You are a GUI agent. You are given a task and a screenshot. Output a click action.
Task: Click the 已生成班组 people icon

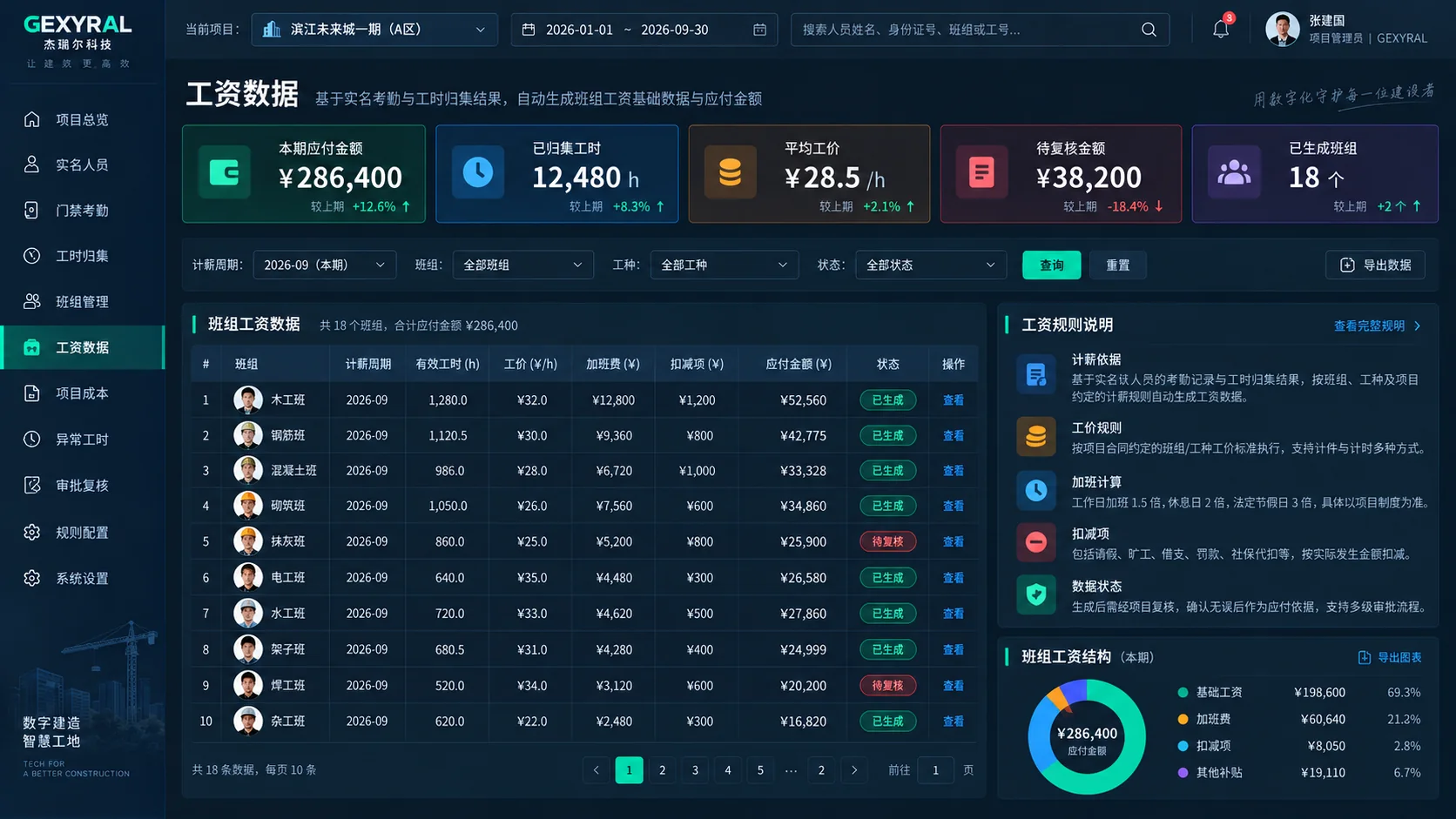coord(1233,172)
